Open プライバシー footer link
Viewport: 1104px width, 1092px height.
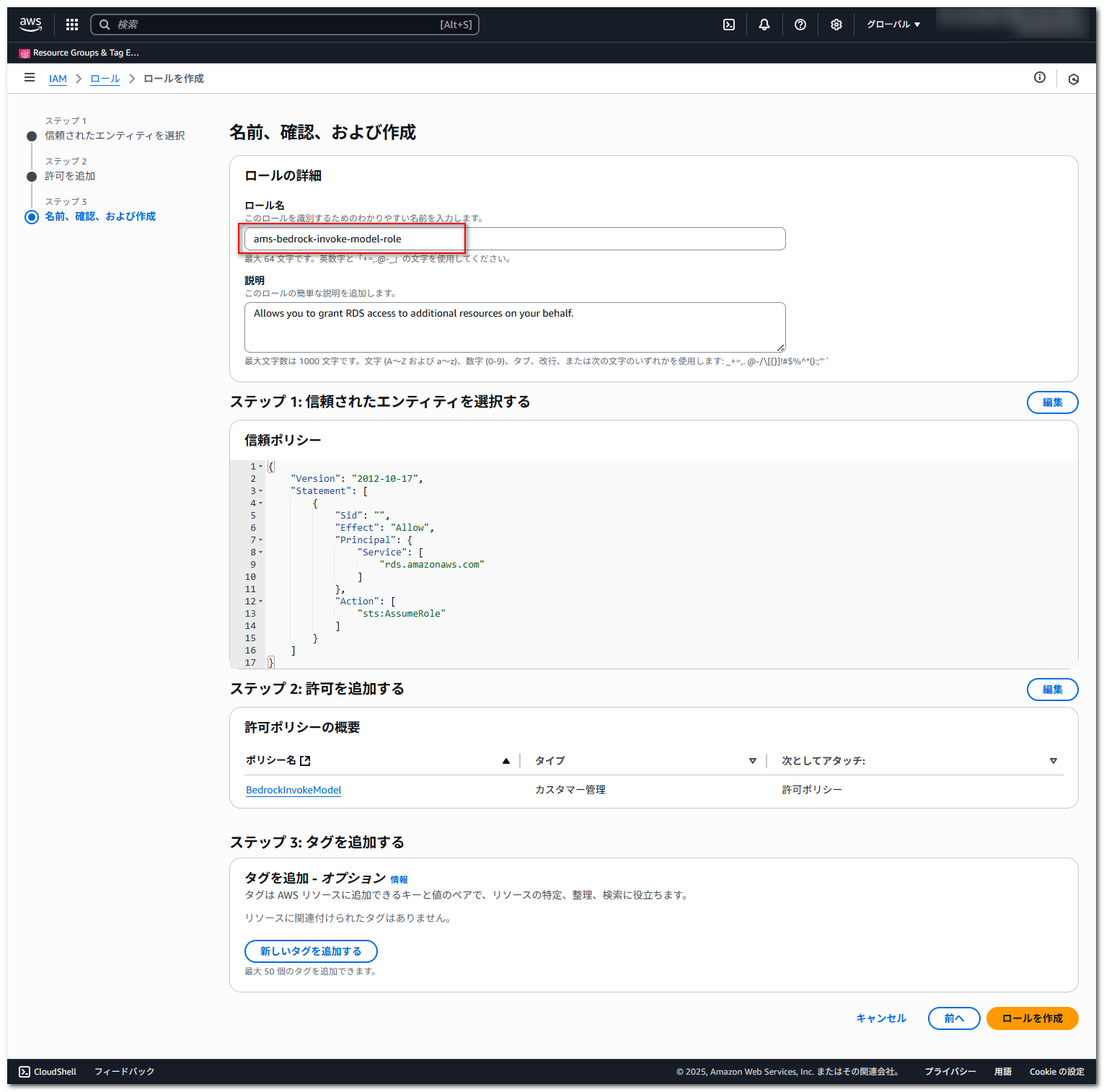click(x=950, y=1072)
